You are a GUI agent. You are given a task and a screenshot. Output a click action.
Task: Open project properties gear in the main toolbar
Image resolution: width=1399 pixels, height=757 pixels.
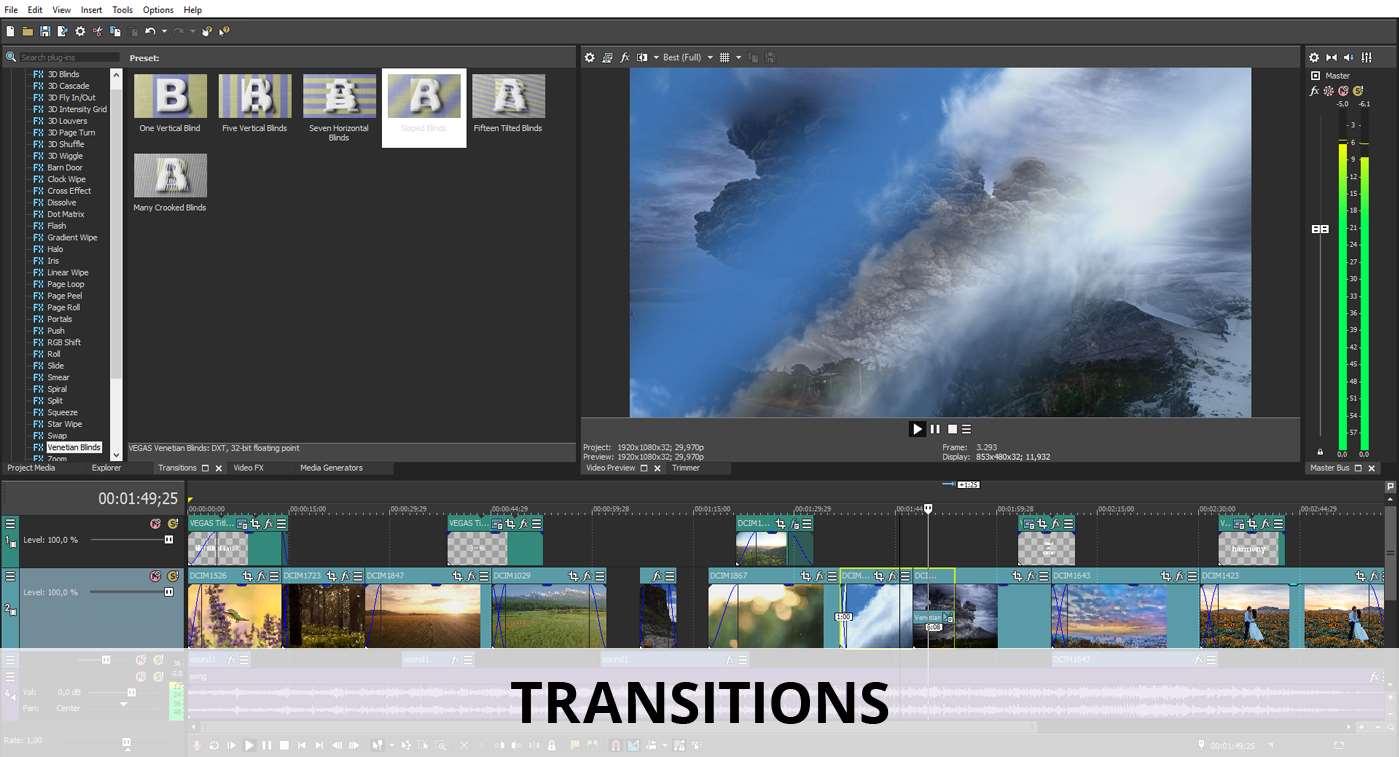(x=80, y=31)
